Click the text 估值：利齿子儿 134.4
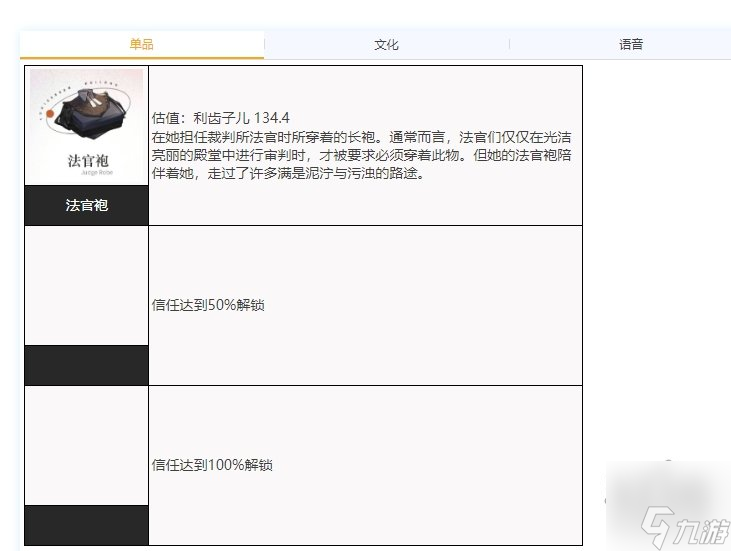731x551 pixels. (x=221, y=118)
